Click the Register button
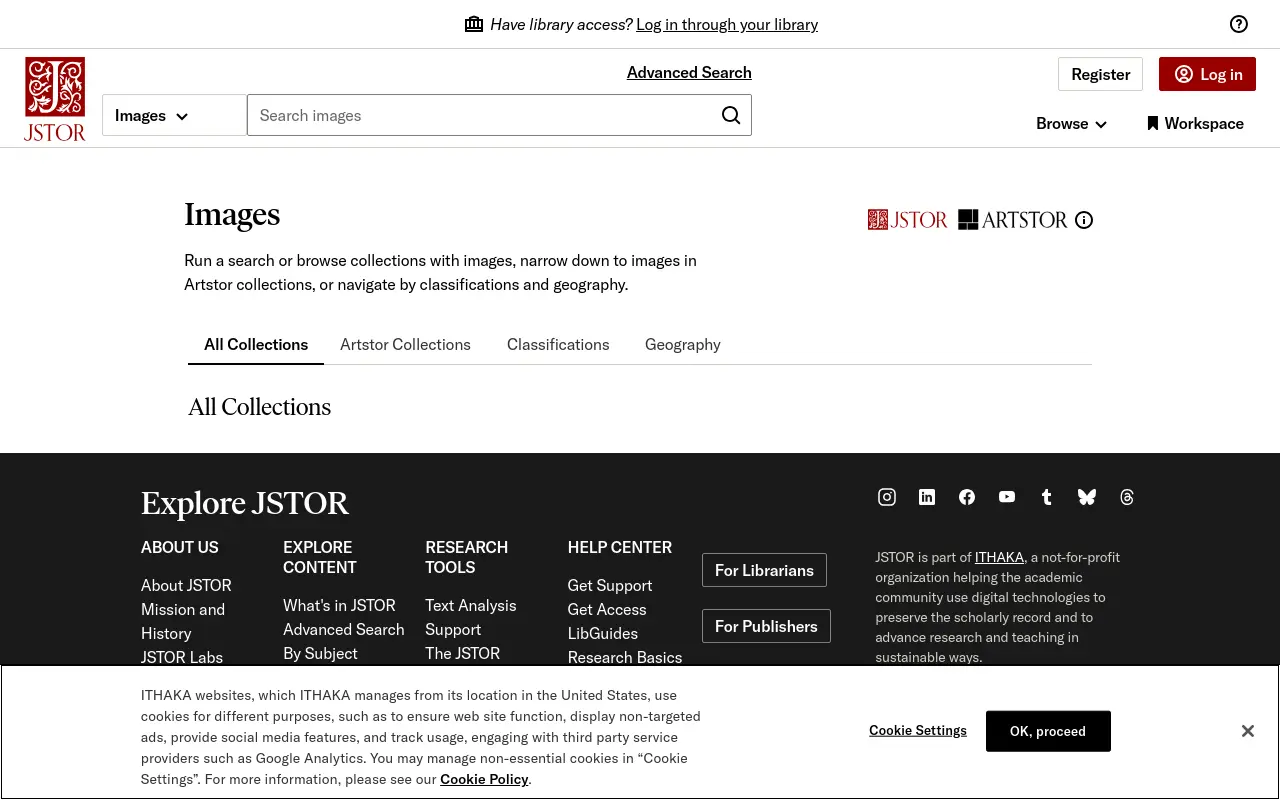 pyautogui.click(x=1100, y=74)
